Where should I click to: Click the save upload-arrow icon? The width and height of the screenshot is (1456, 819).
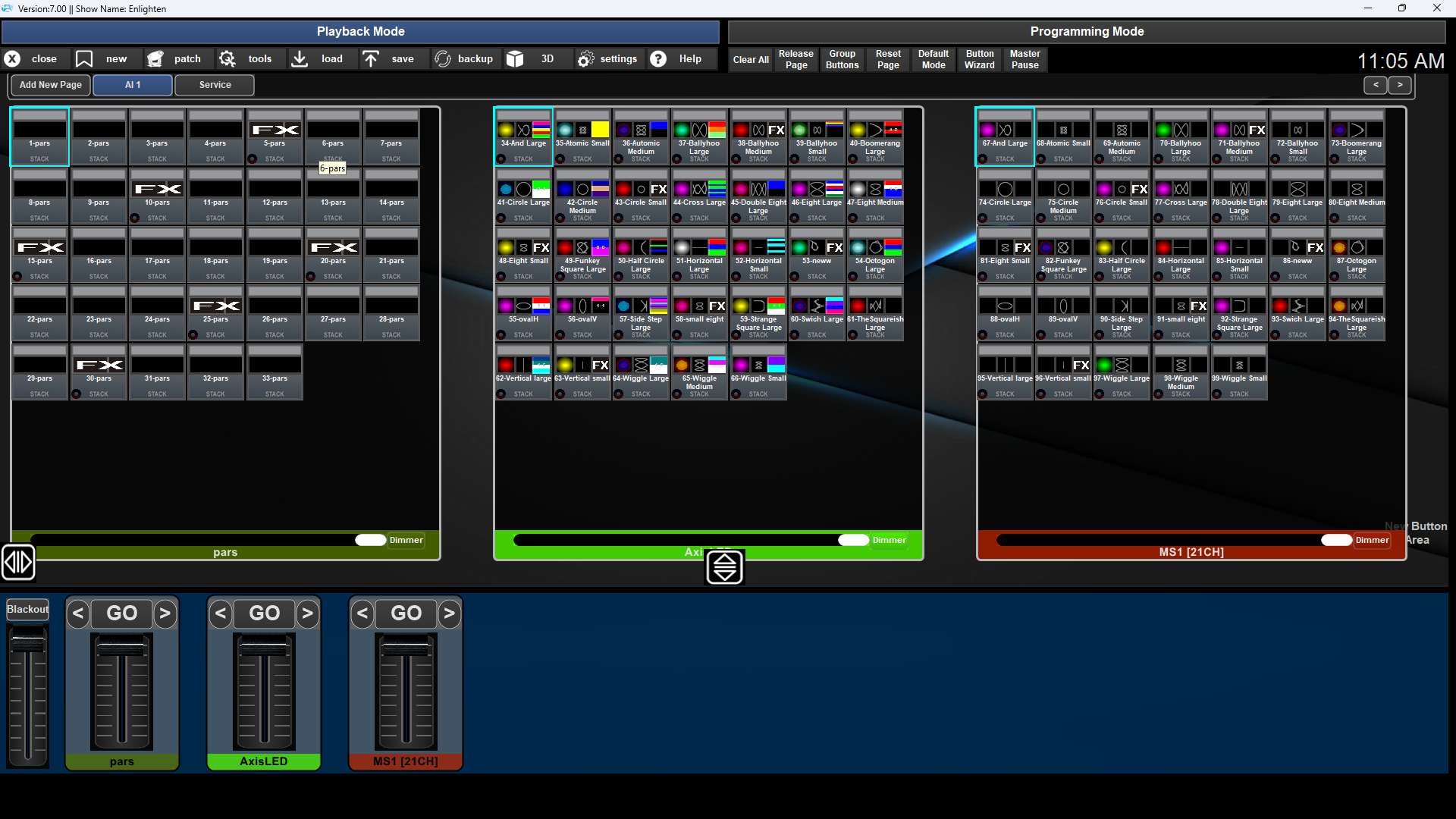[x=370, y=58]
